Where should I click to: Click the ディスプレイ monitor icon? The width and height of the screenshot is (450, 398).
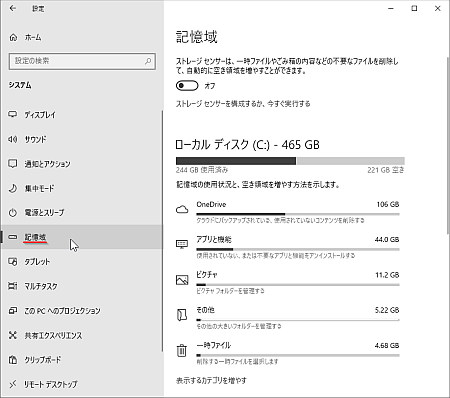point(13,114)
